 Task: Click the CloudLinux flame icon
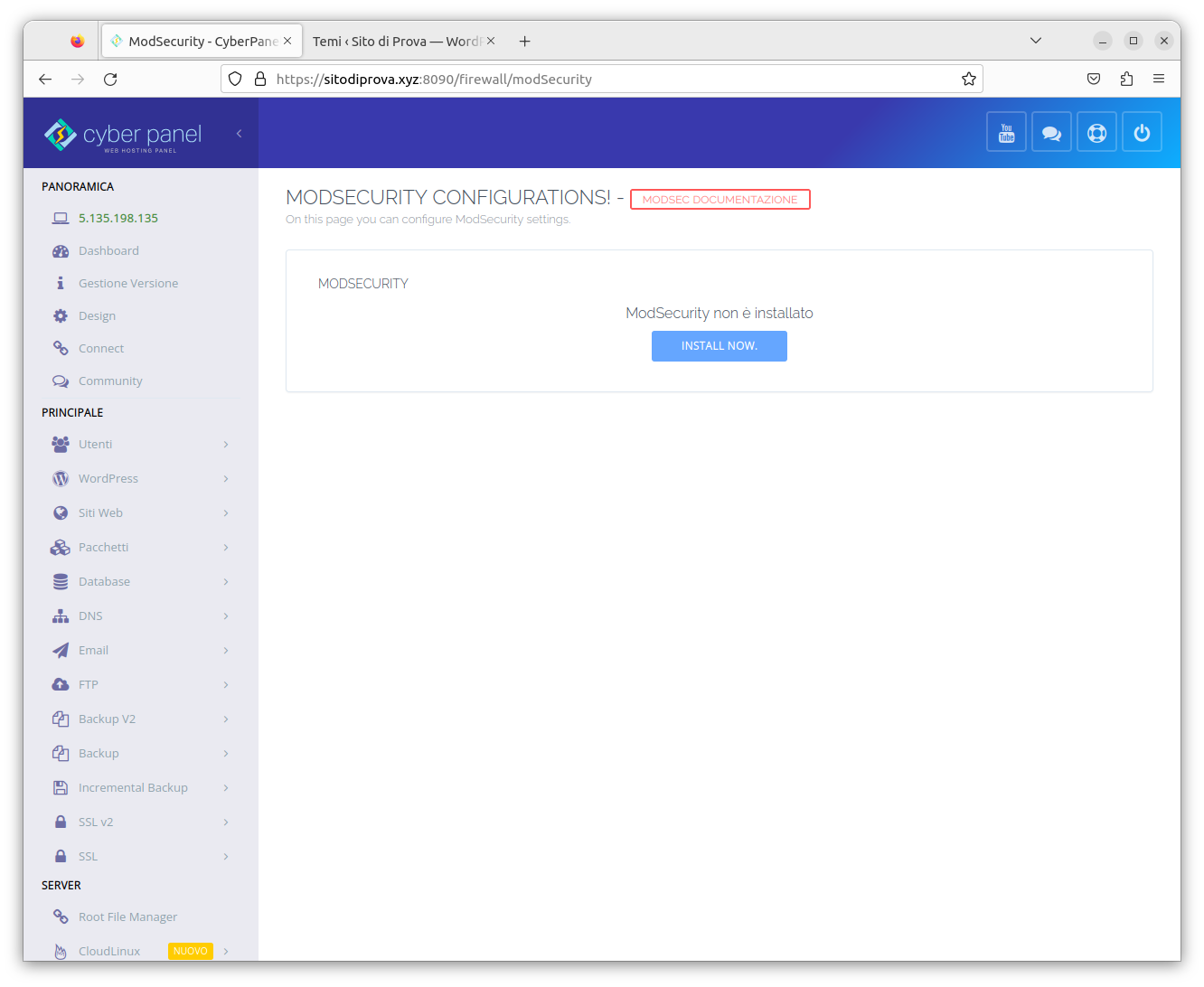tap(61, 951)
